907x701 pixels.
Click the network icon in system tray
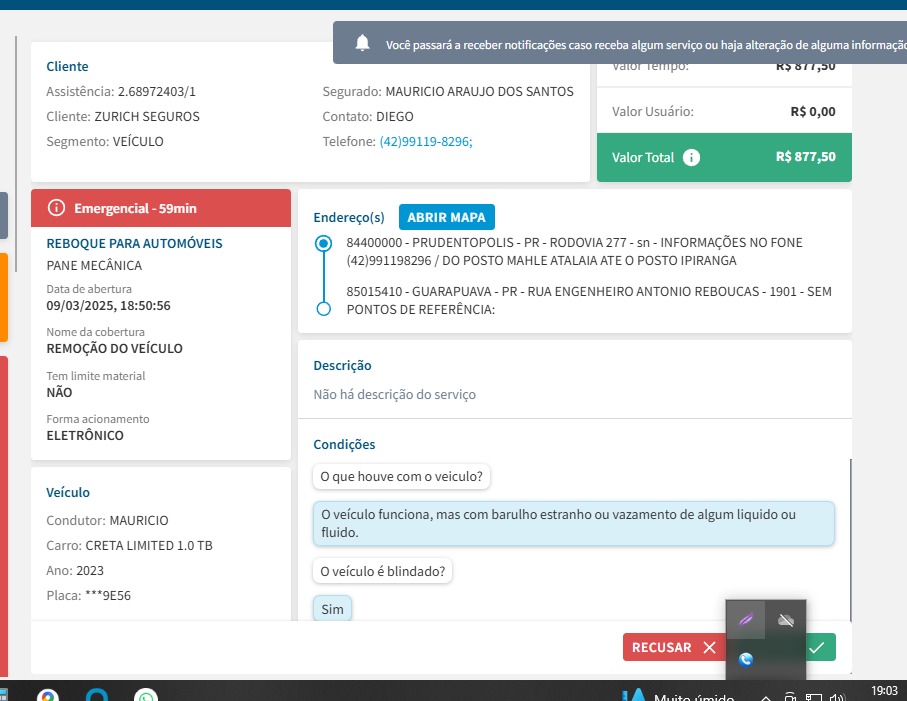[x=814, y=697]
